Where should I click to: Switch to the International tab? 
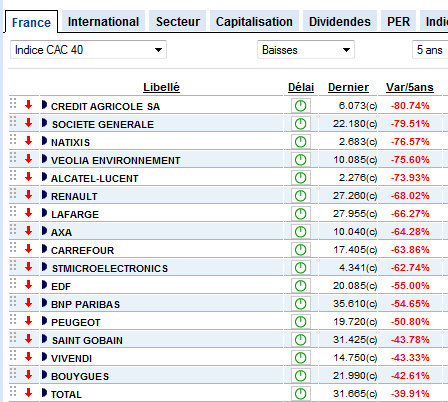[x=103, y=22]
